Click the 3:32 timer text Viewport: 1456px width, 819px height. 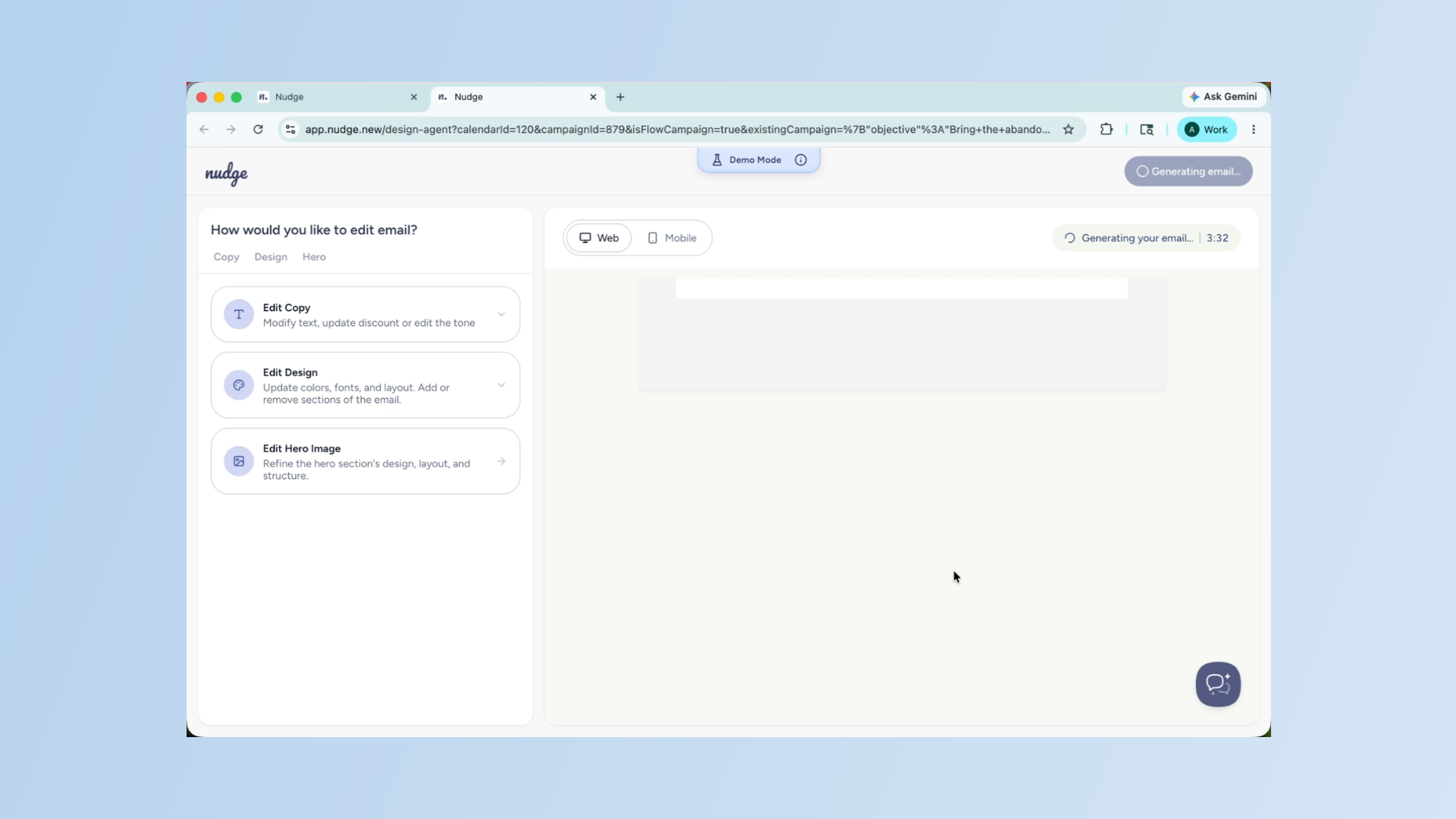point(1217,238)
